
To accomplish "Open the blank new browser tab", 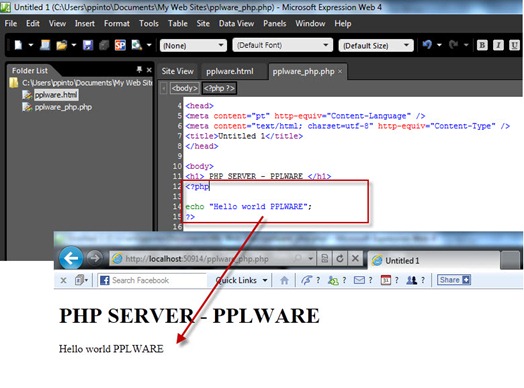I will [x=510, y=260].
